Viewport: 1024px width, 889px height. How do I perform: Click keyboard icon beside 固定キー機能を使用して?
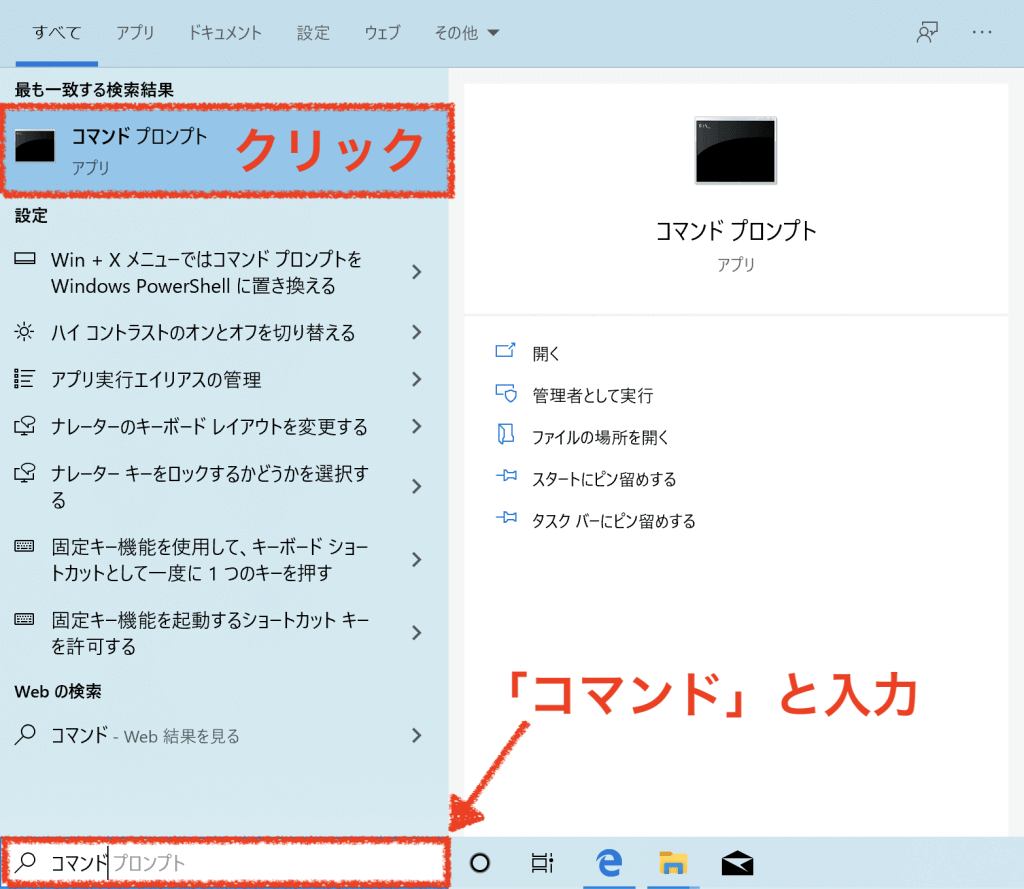(25, 546)
